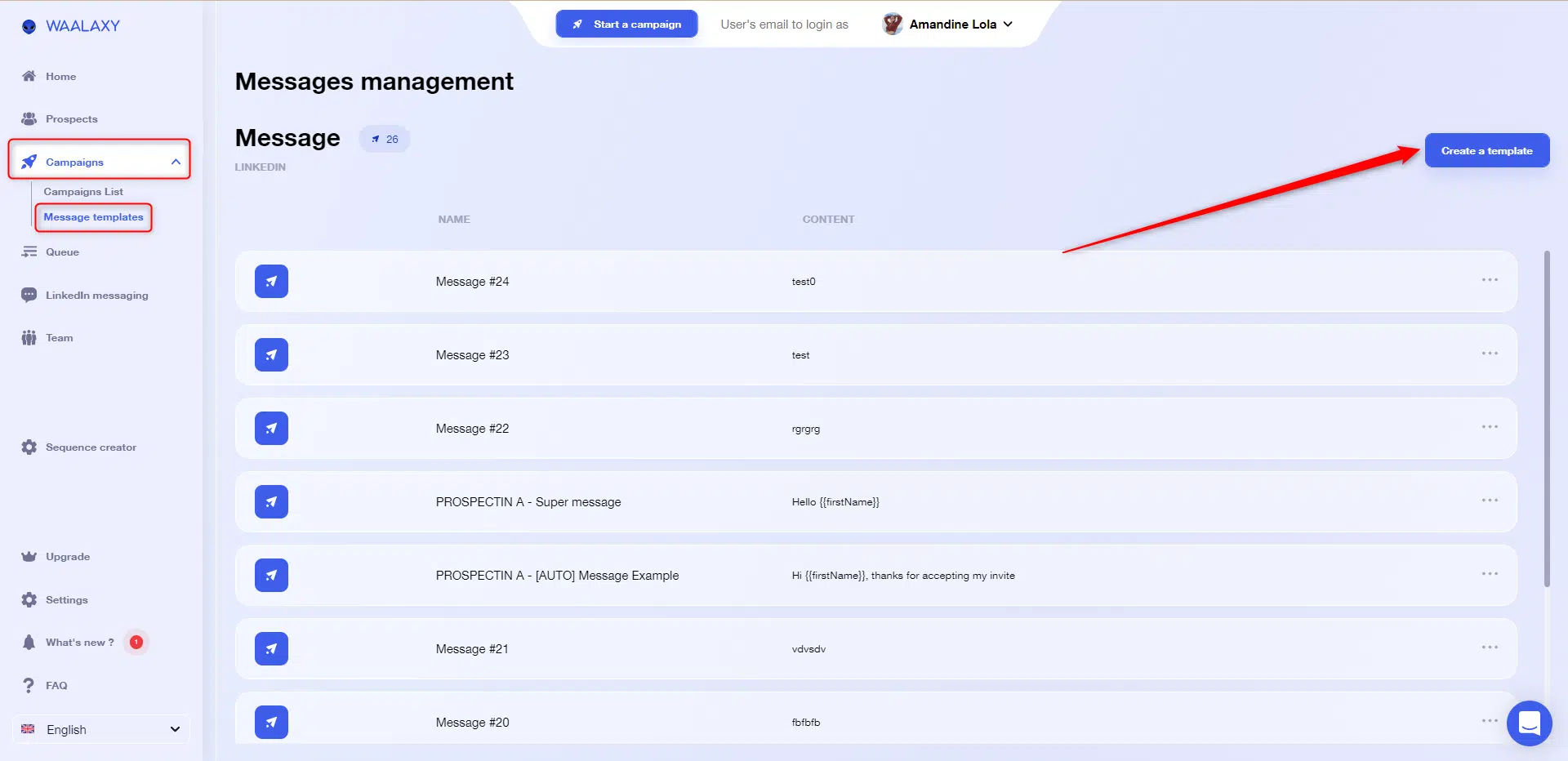Open the chat support bubble widget
This screenshot has height=761, width=1568.
[x=1529, y=723]
